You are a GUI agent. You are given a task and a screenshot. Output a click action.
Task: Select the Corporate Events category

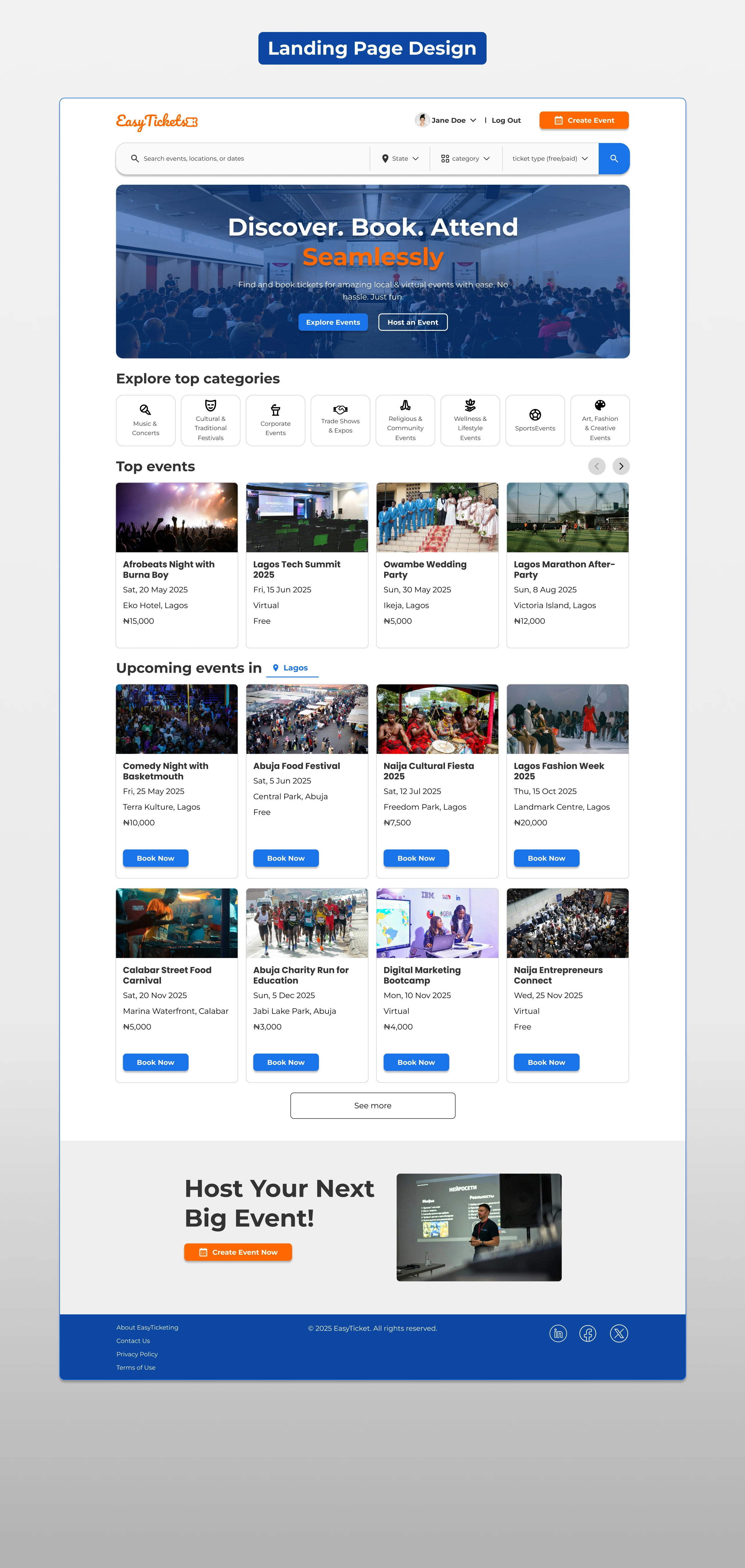(275, 421)
